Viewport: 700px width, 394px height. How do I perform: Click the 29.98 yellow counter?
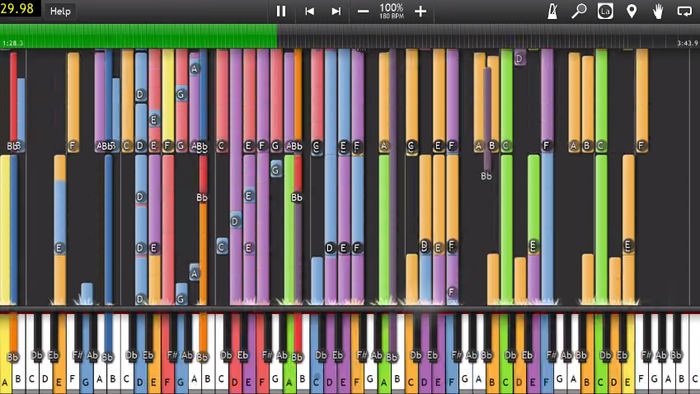coord(17,8)
